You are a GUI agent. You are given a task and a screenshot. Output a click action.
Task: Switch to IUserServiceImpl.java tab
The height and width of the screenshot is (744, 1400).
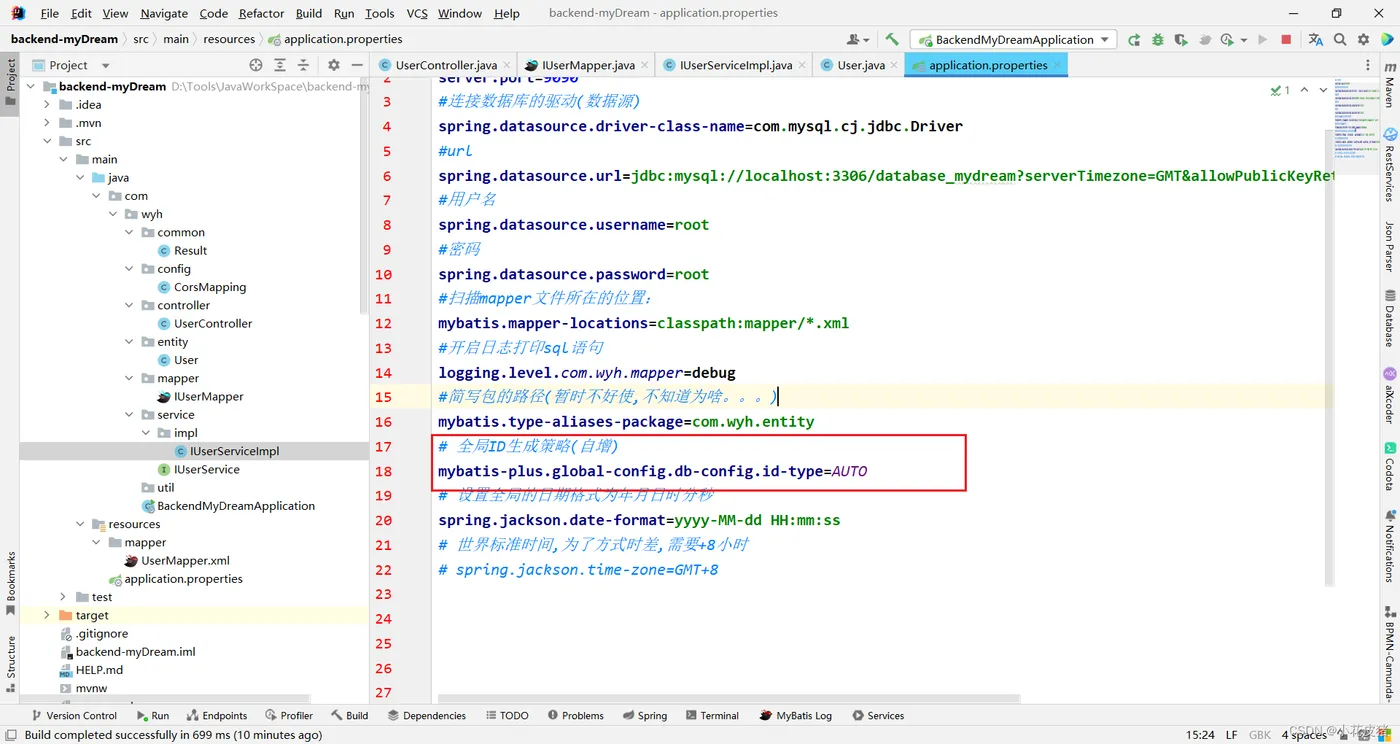pyautogui.click(x=736, y=65)
